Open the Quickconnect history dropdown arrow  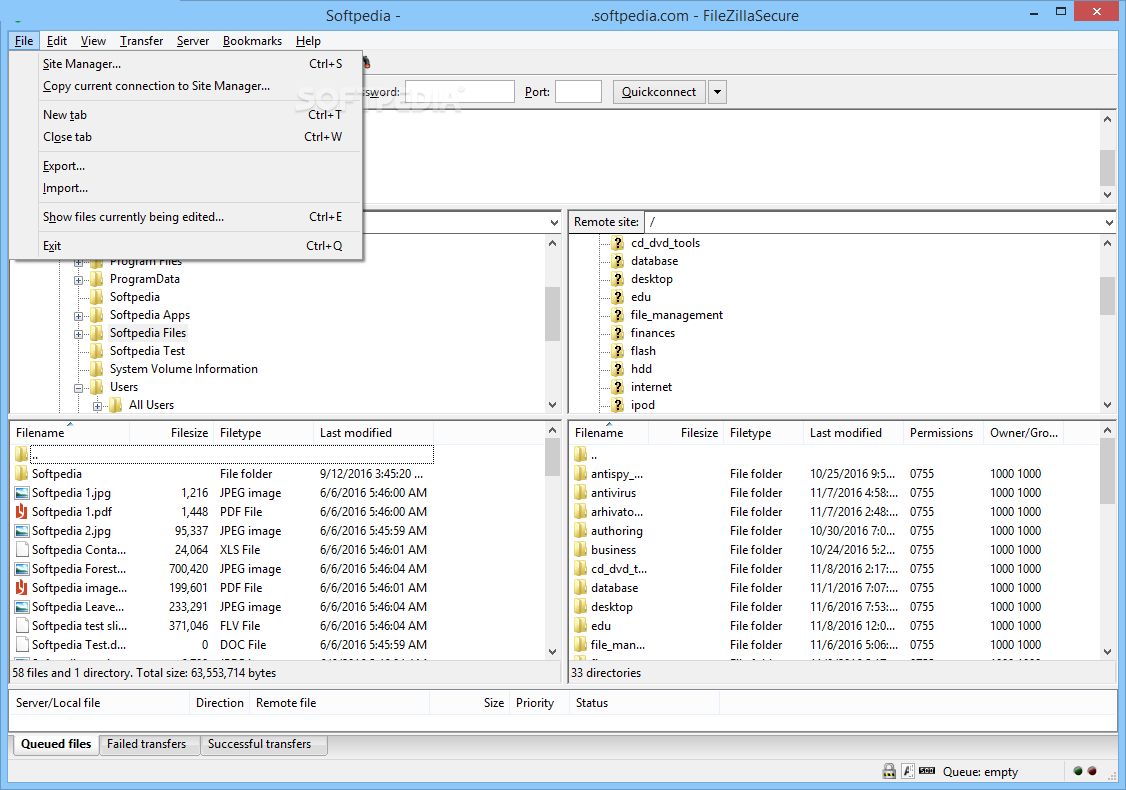(x=717, y=92)
